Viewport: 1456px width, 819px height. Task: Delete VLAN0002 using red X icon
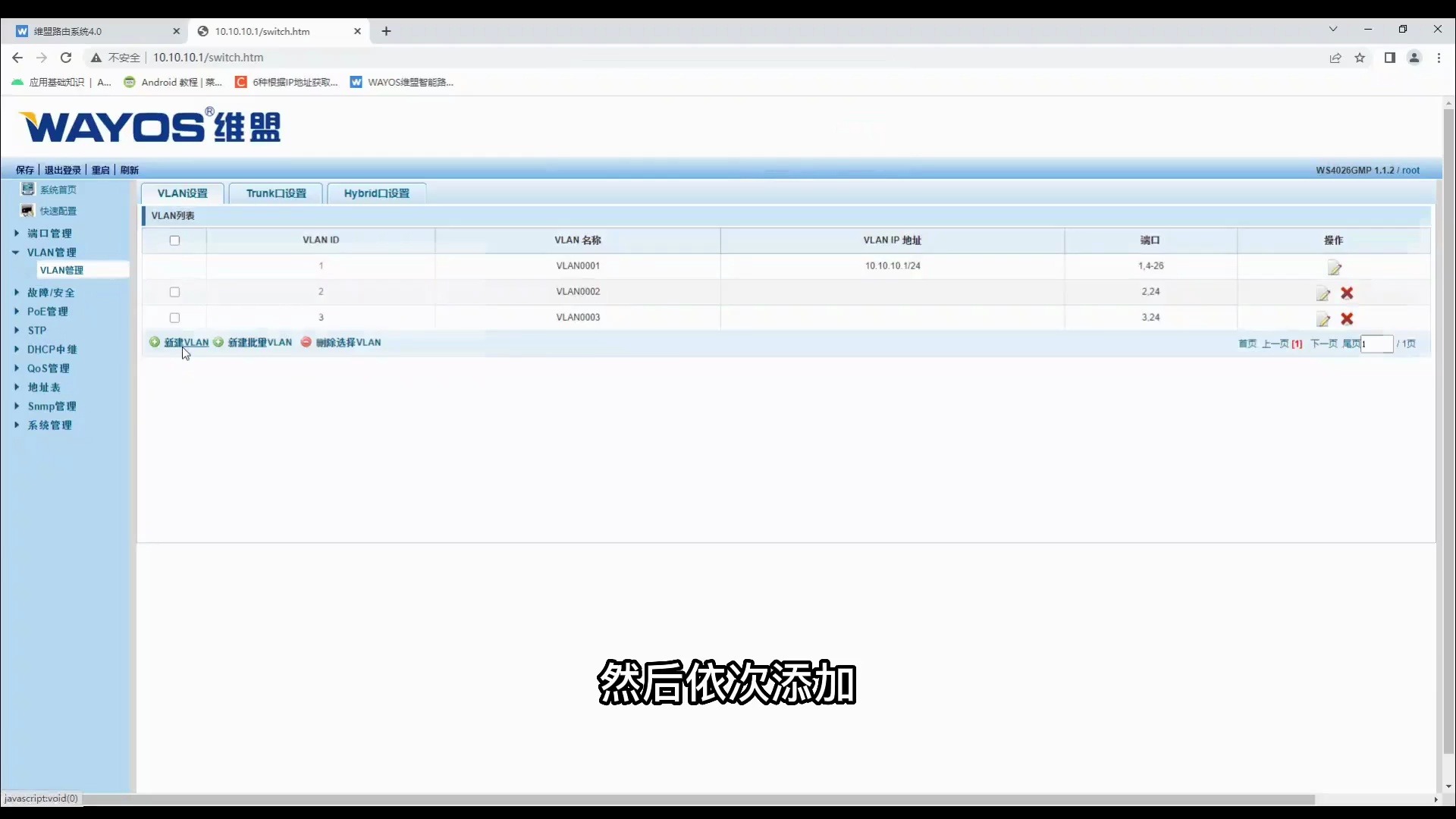tap(1347, 293)
